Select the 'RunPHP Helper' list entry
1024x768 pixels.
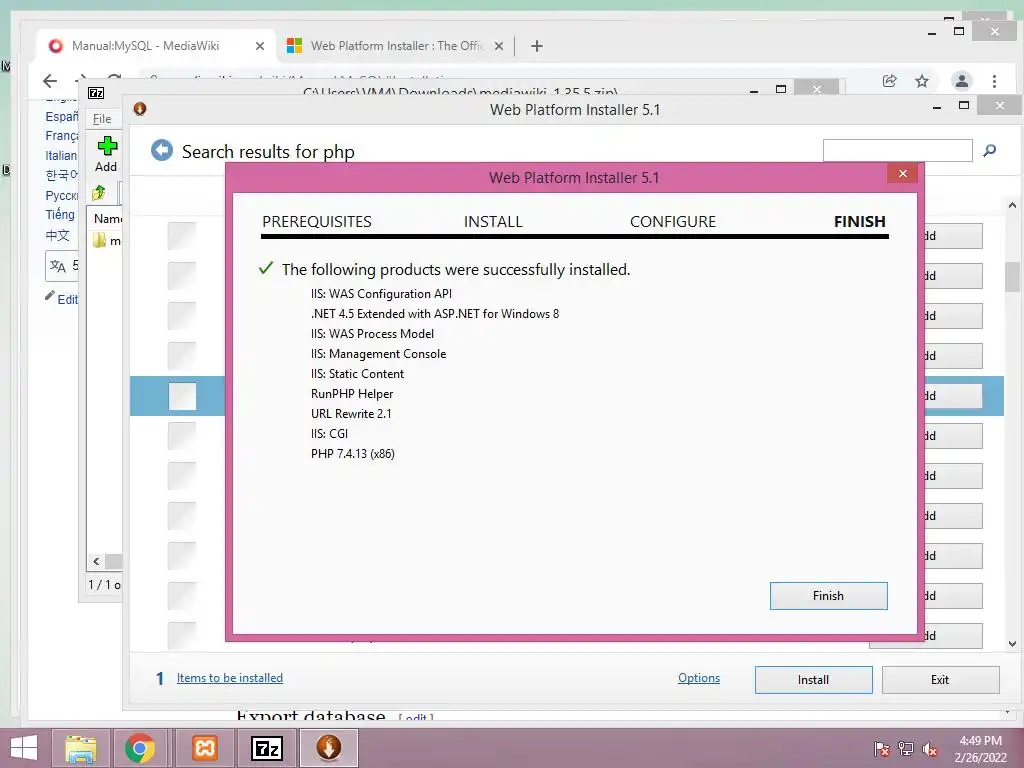coord(352,394)
